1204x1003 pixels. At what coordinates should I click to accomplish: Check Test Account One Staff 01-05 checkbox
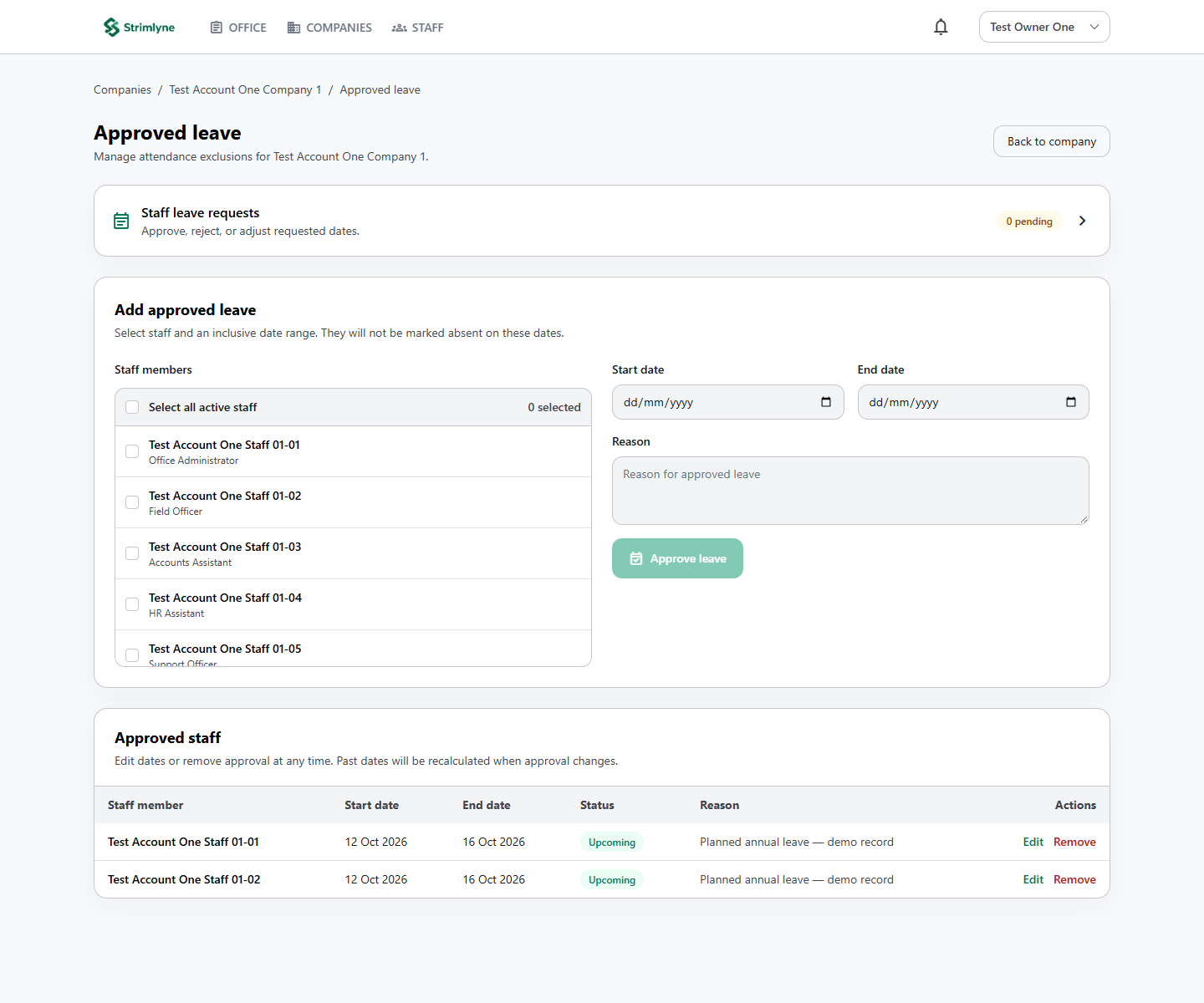tap(132, 655)
